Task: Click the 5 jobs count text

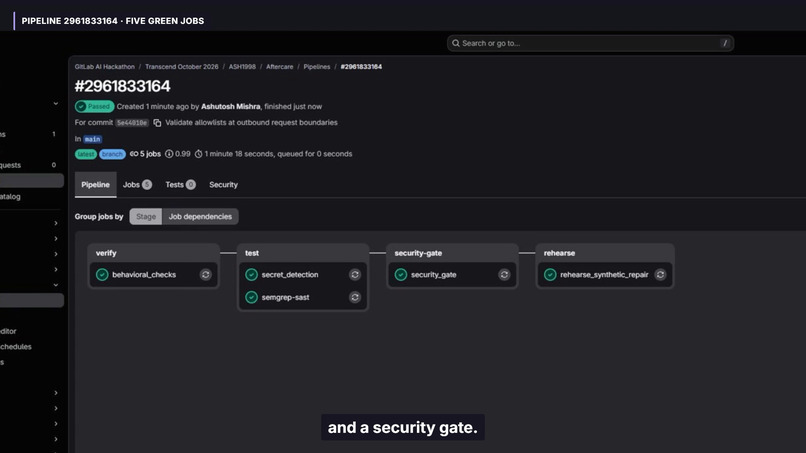Action: pyautogui.click(x=150, y=154)
